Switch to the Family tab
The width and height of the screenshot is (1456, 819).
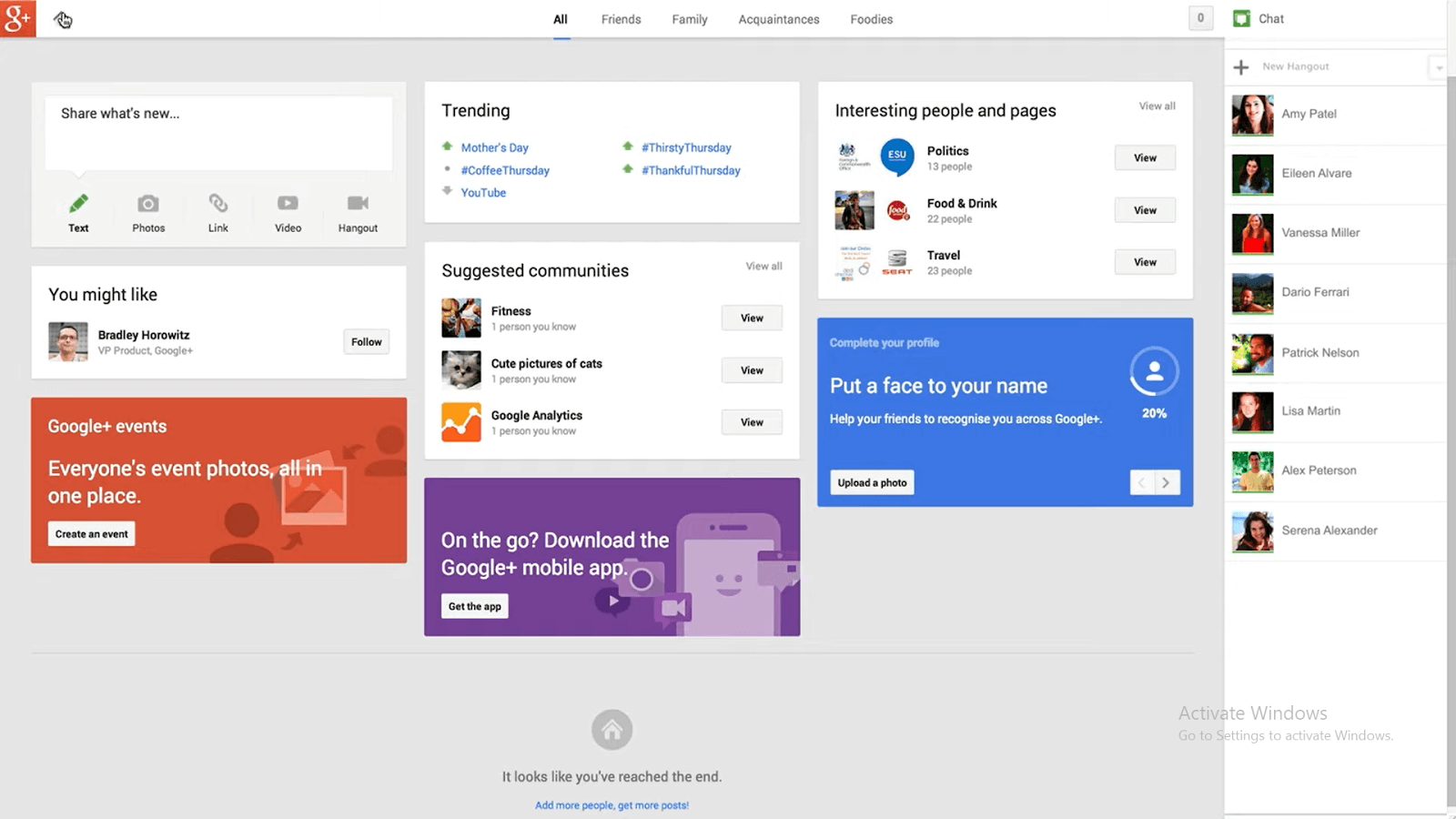pos(690,19)
